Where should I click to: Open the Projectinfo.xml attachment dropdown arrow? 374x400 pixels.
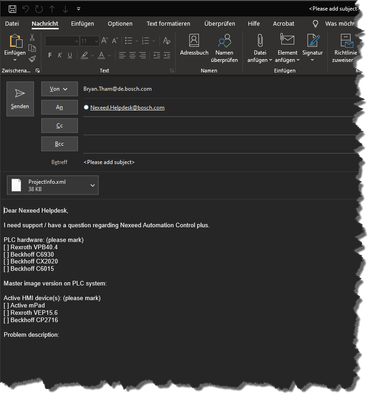pyautogui.click(x=93, y=185)
